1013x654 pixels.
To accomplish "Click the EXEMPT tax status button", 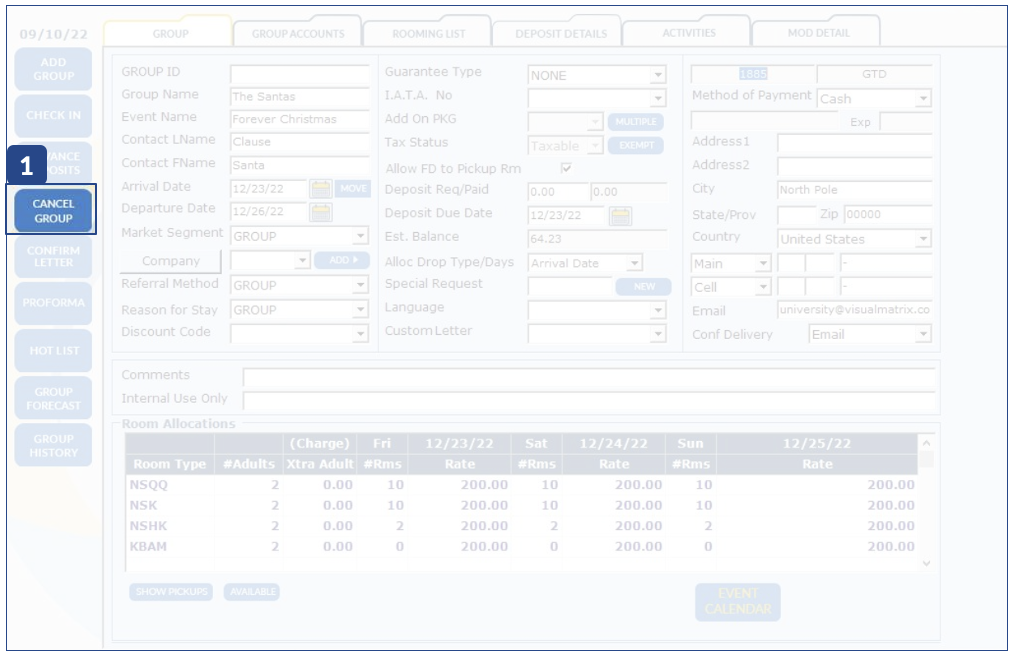I will pos(635,146).
